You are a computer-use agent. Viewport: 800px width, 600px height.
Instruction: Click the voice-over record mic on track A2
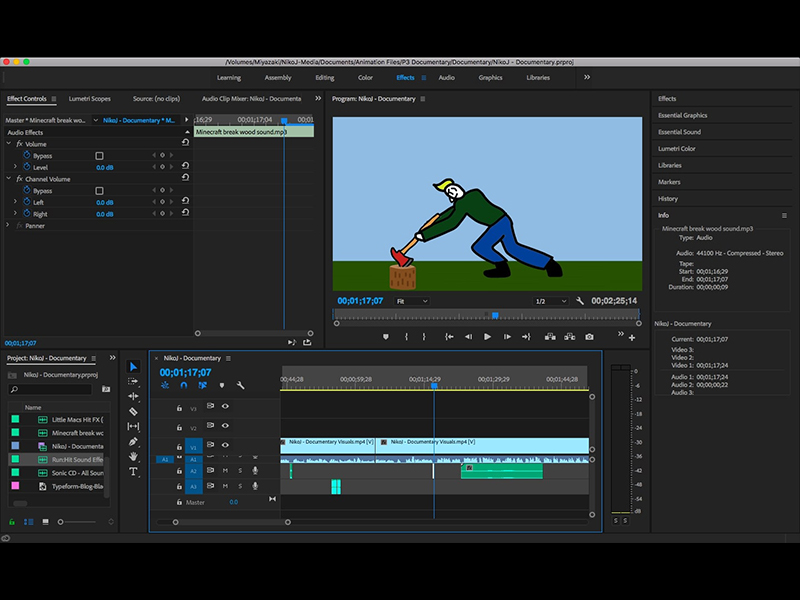[255, 469]
